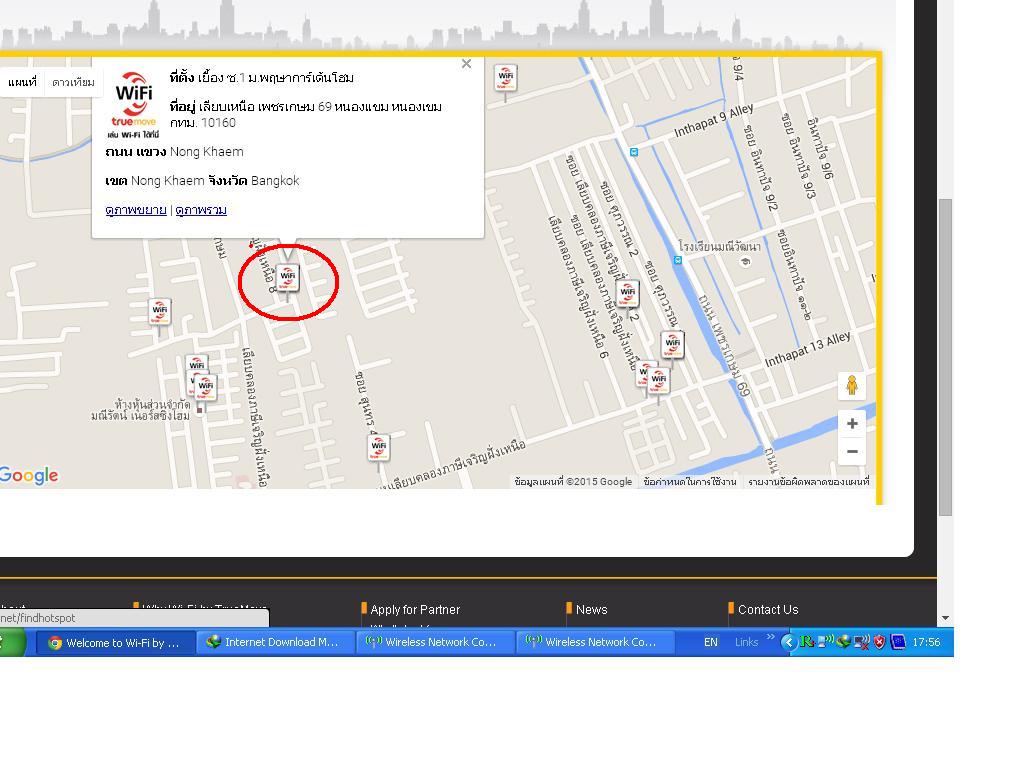Zoom out the map with minus
This screenshot has height=768, width=1024.
click(852, 451)
